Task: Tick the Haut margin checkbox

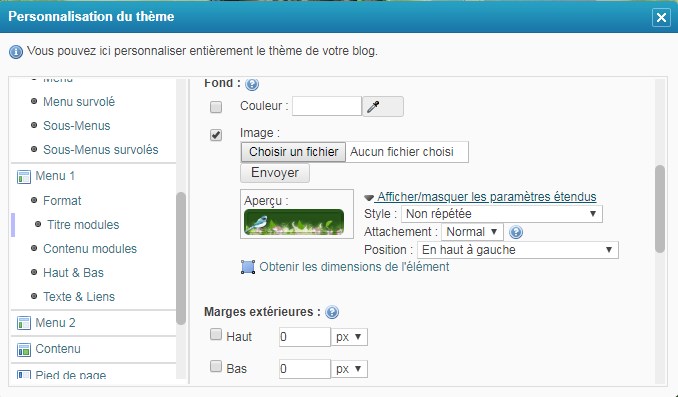Action: coord(215,334)
